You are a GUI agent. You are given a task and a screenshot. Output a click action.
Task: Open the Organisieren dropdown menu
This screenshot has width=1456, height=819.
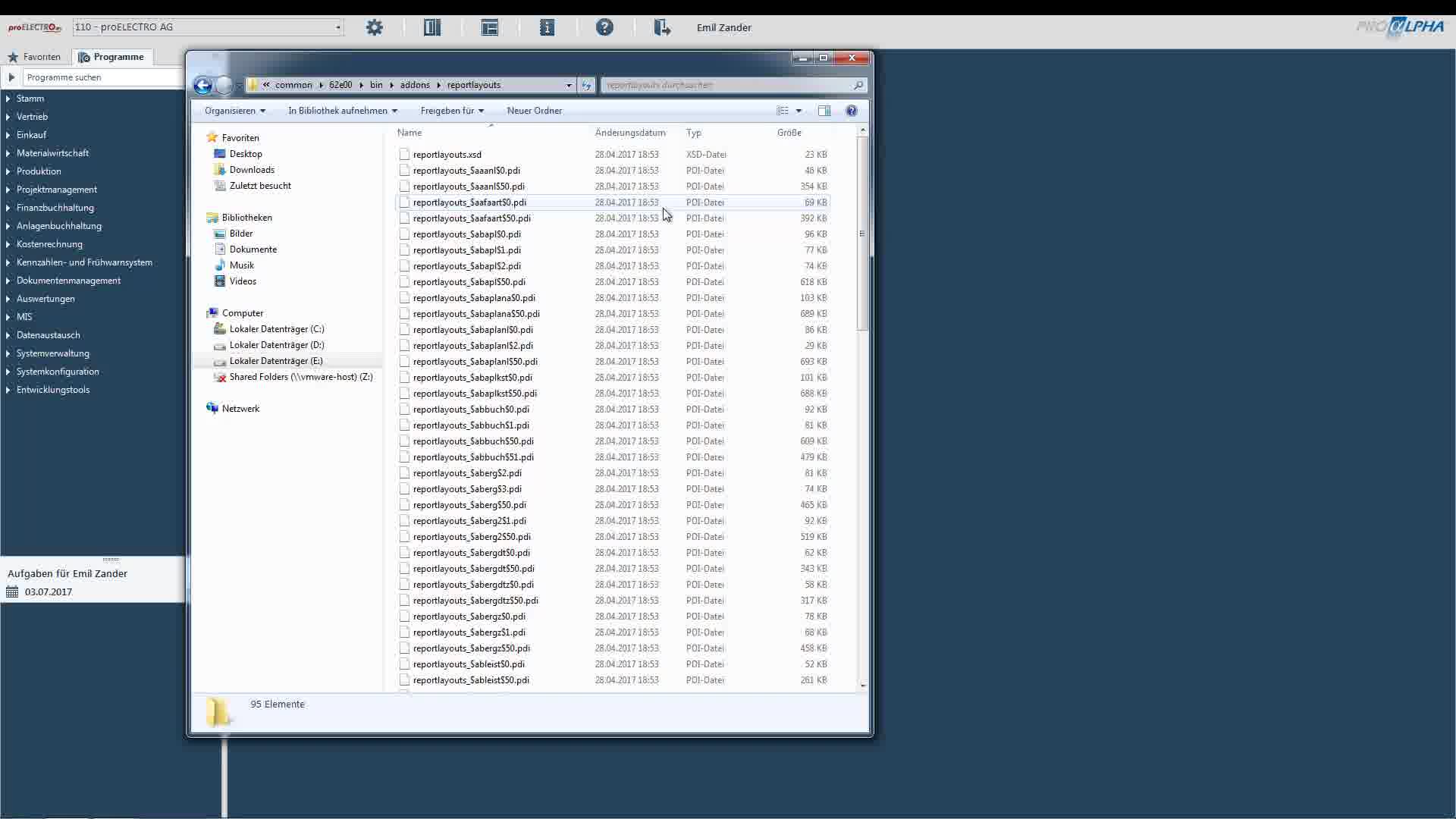tap(235, 111)
